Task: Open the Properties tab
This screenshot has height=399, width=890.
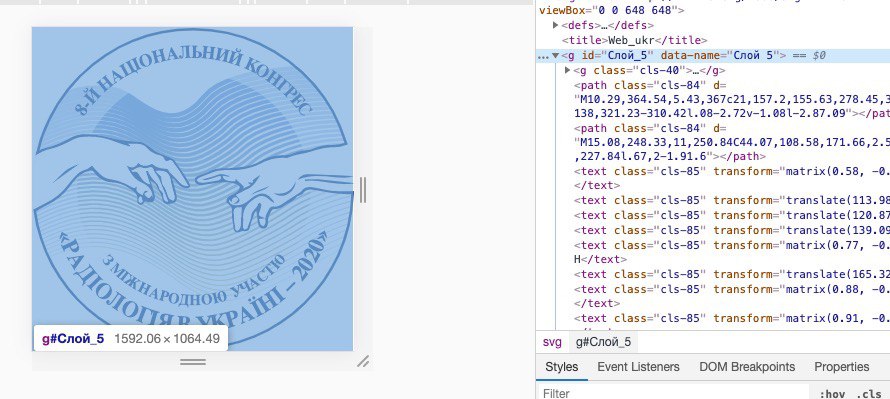Action: (x=842, y=367)
